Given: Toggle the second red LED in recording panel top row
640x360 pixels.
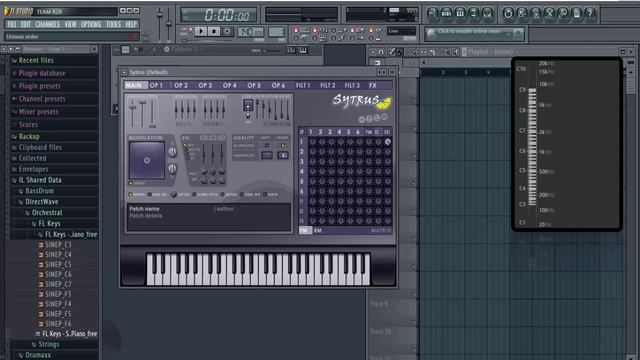Looking at the screenshot, I should (315, 30).
